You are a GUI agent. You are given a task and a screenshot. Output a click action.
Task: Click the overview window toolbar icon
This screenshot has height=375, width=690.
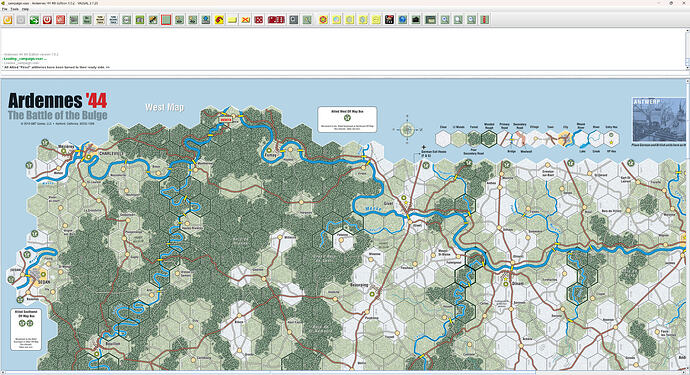coord(430,19)
